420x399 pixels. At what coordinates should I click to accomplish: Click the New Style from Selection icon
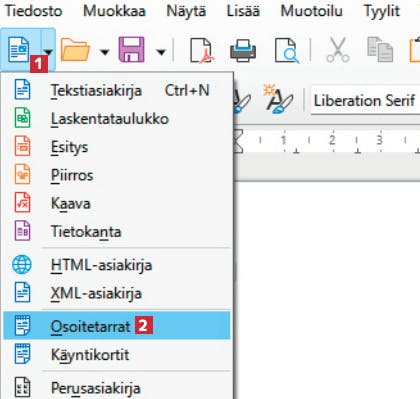click(278, 99)
